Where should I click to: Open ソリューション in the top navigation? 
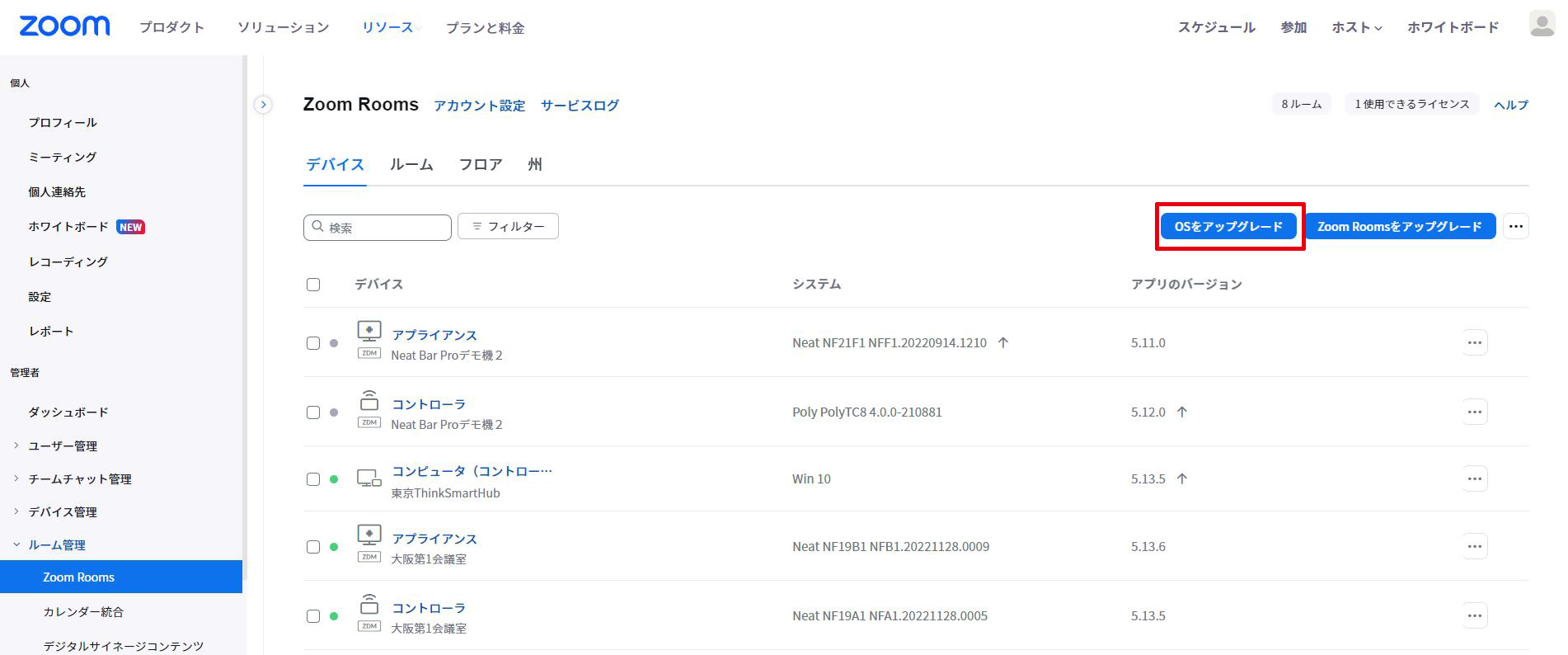click(284, 27)
